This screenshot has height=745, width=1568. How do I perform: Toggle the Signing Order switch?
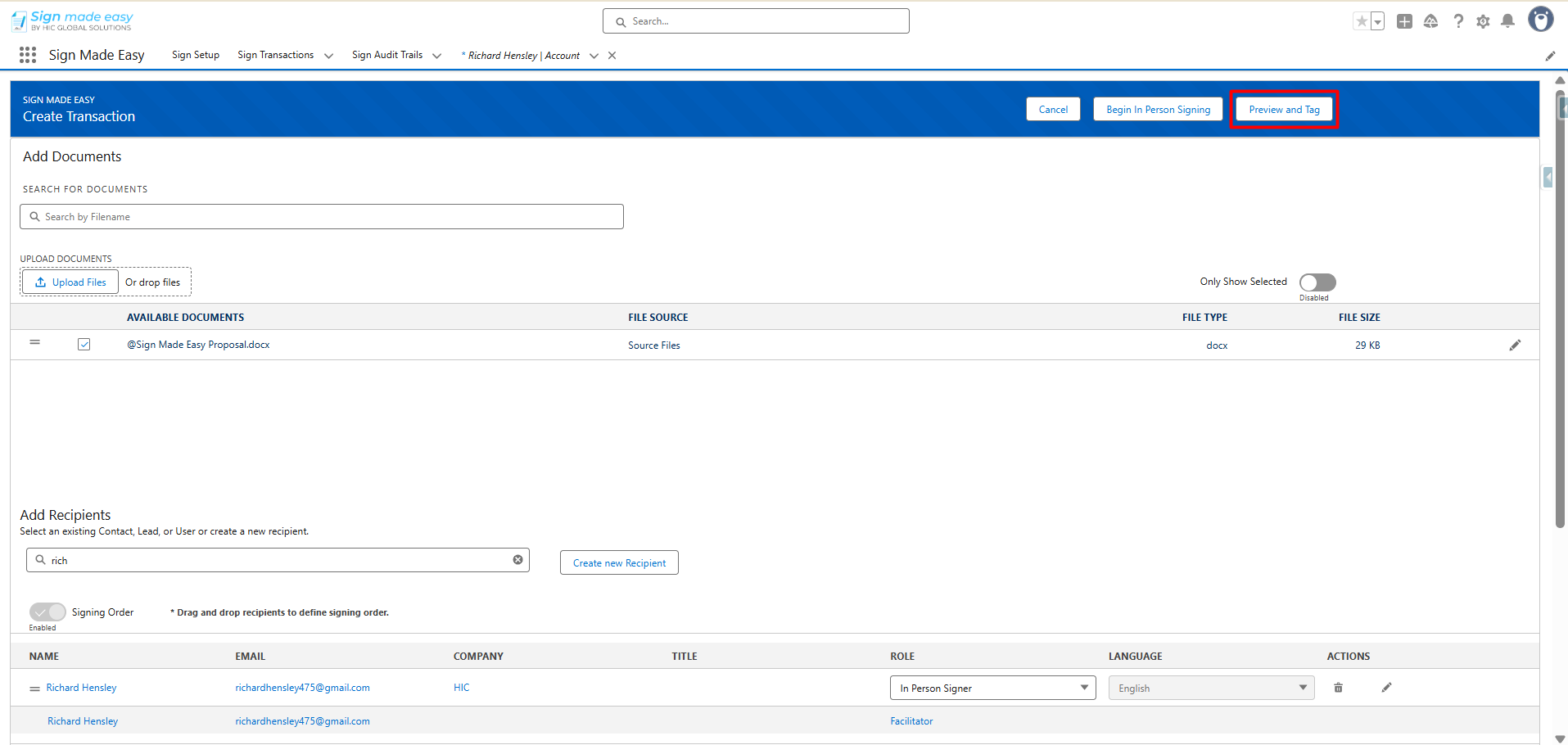point(47,612)
